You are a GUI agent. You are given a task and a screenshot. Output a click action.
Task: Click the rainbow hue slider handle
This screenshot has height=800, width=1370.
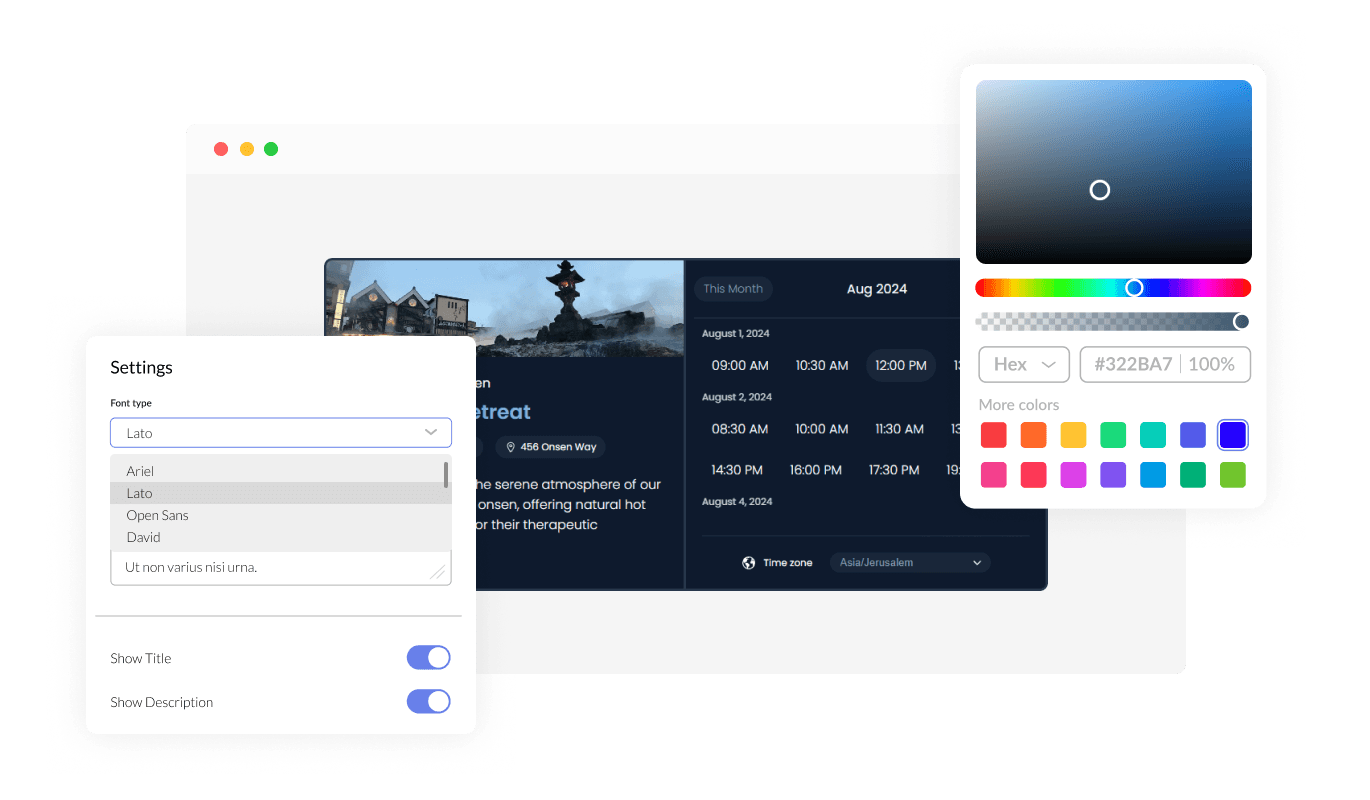[1134, 288]
